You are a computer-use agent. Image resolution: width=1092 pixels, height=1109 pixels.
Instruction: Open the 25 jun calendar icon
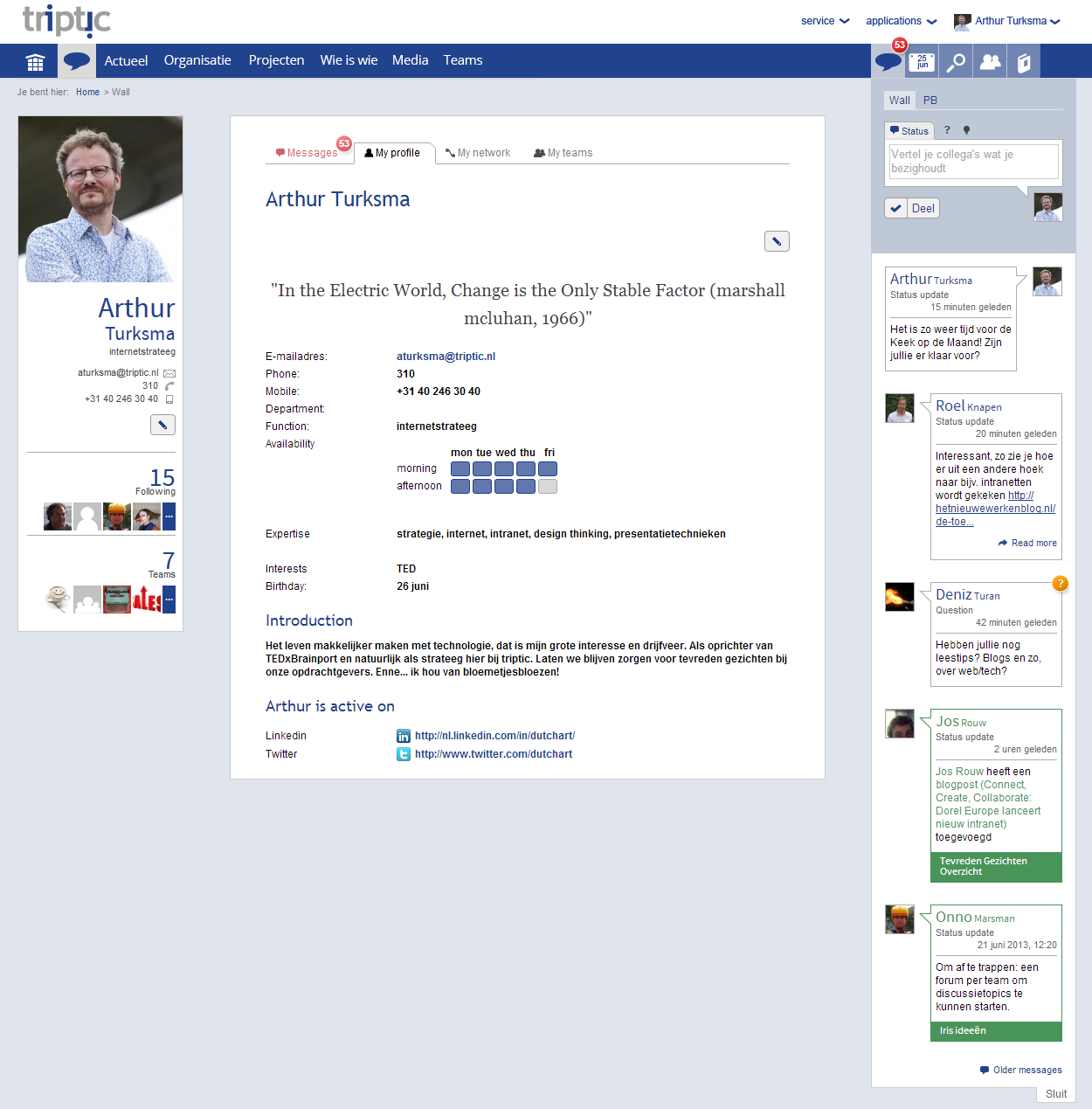pyautogui.click(x=921, y=61)
